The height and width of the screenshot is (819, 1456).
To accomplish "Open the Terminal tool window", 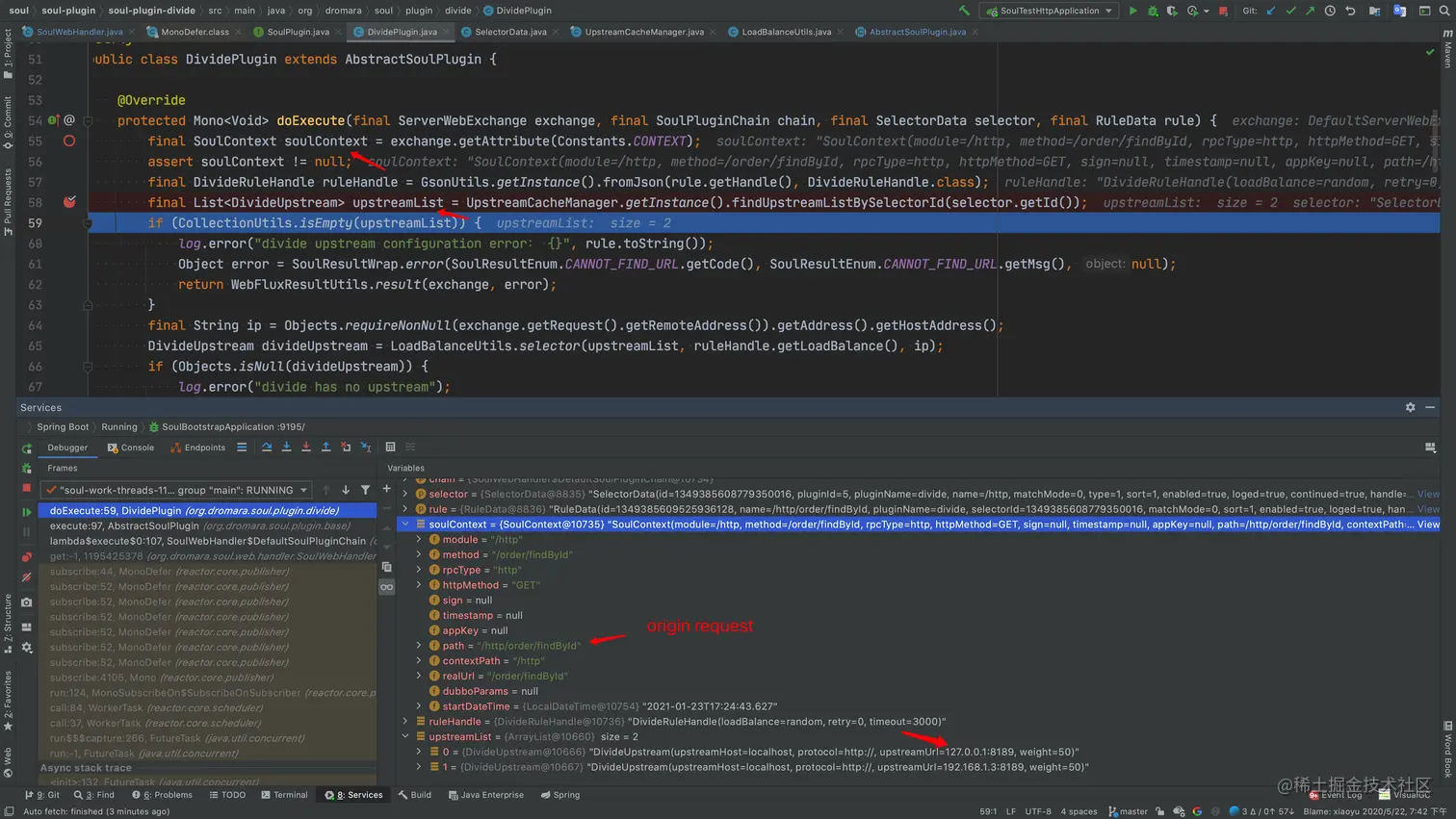I will 284,795.
